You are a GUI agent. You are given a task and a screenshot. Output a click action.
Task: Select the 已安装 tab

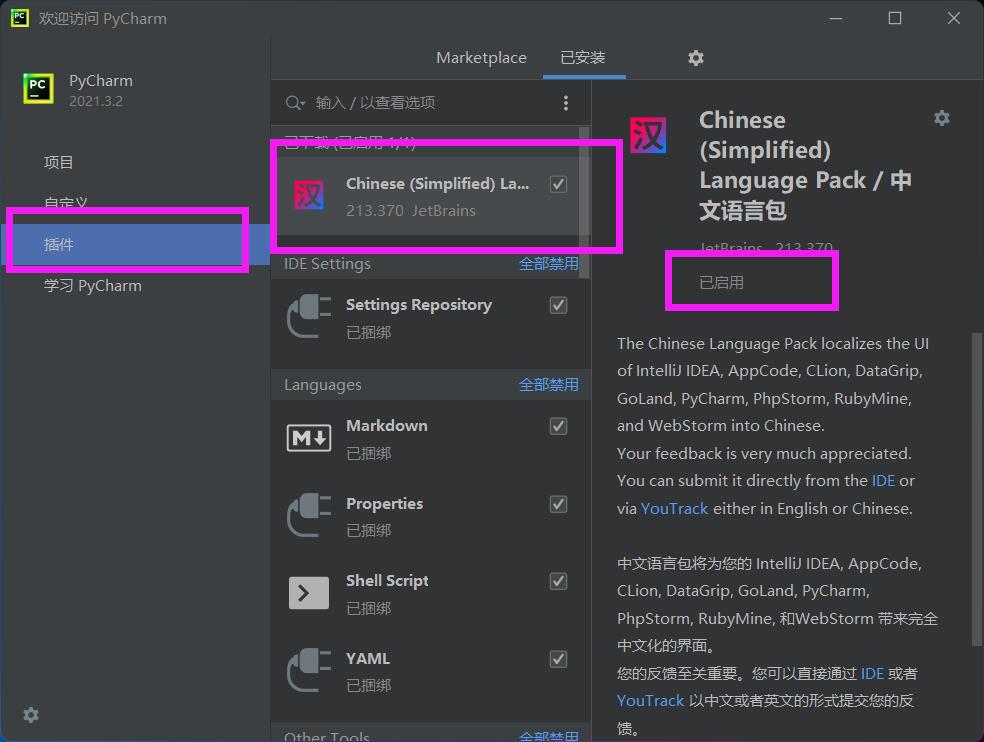click(583, 58)
